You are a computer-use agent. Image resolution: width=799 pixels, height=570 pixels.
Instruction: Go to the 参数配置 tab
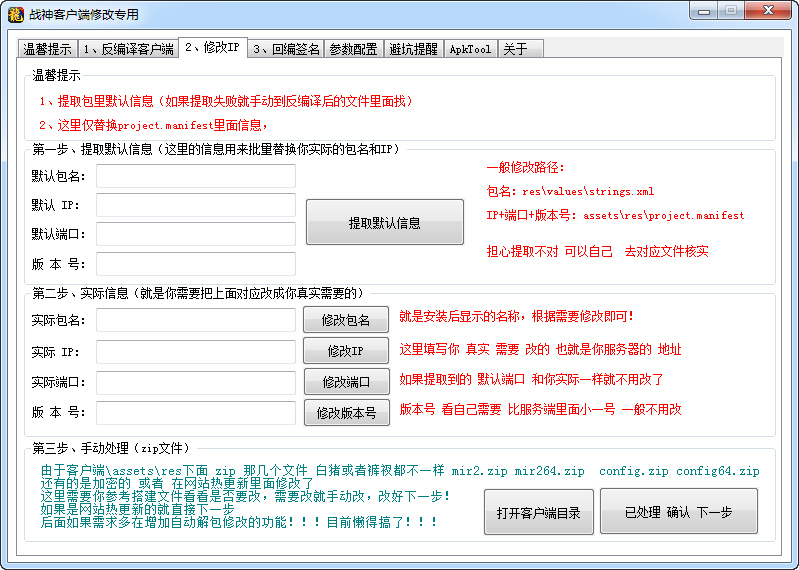point(354,49)
